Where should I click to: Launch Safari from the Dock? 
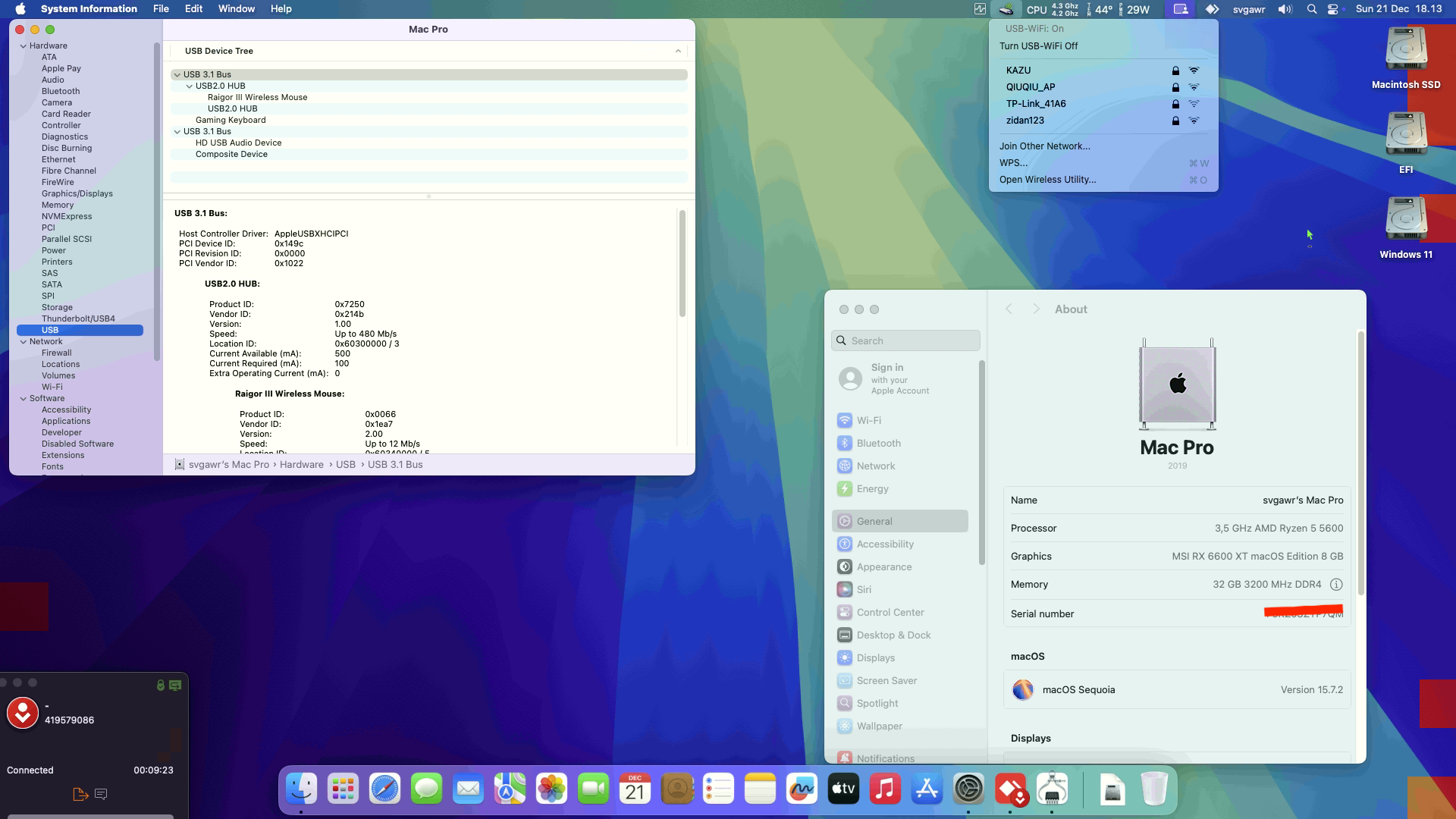tap(384, 789)
